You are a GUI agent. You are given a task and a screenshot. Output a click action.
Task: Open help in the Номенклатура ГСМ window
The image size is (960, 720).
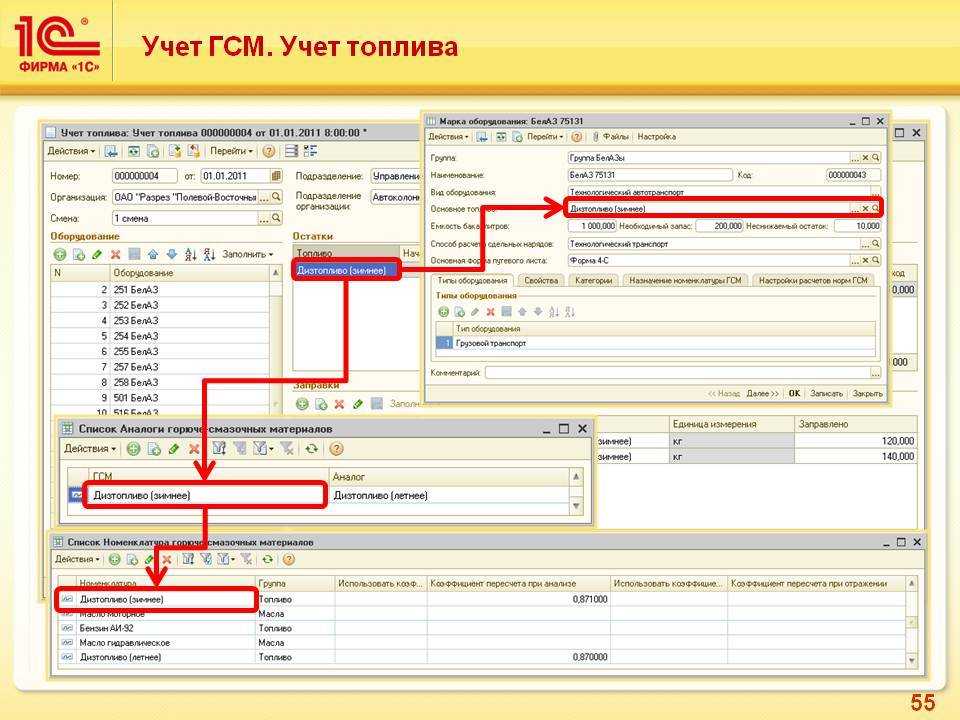pyautogui.click(x=289, y=559)
